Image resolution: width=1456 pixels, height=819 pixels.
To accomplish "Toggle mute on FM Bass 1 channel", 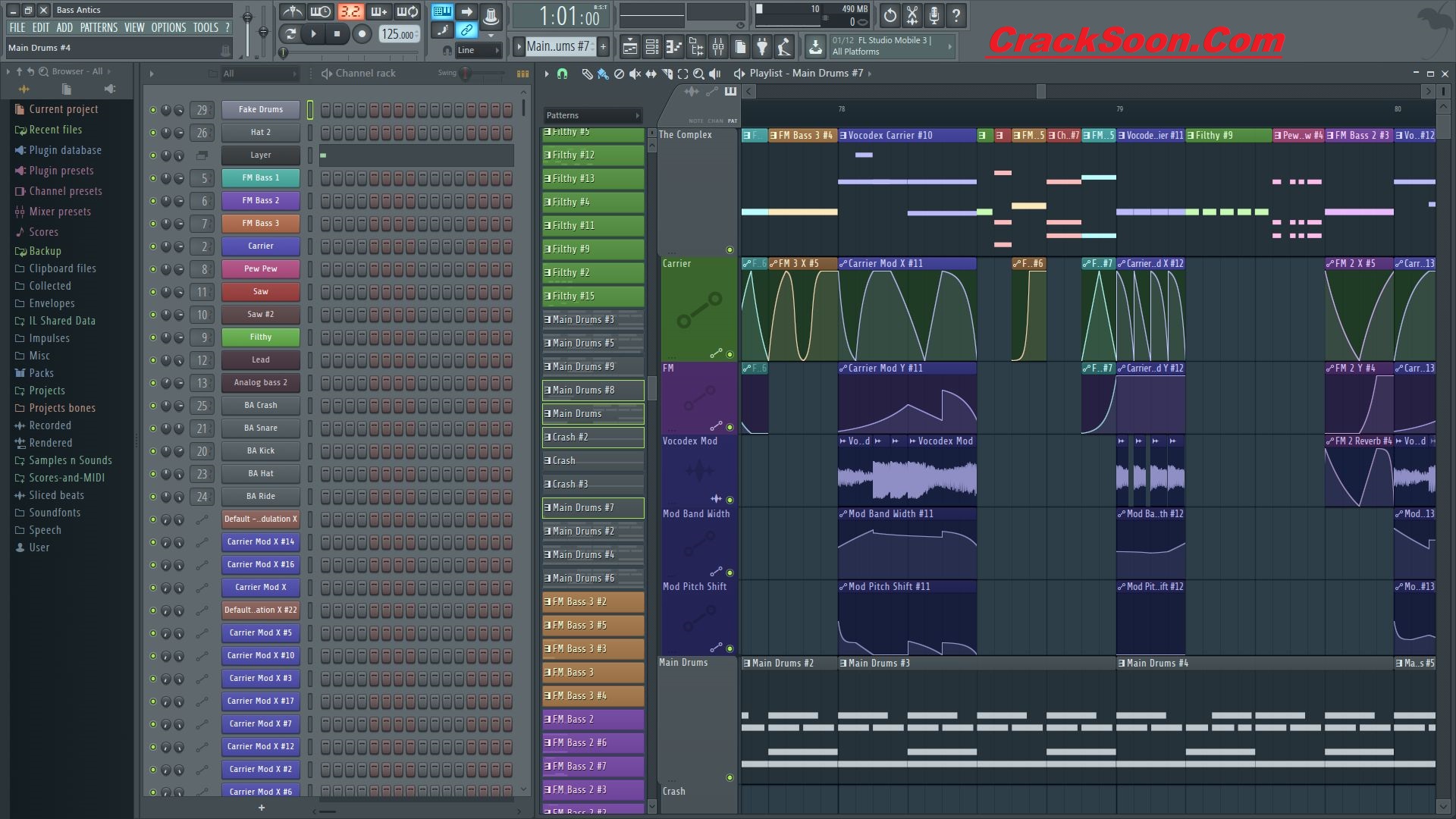I will (152, 177).
